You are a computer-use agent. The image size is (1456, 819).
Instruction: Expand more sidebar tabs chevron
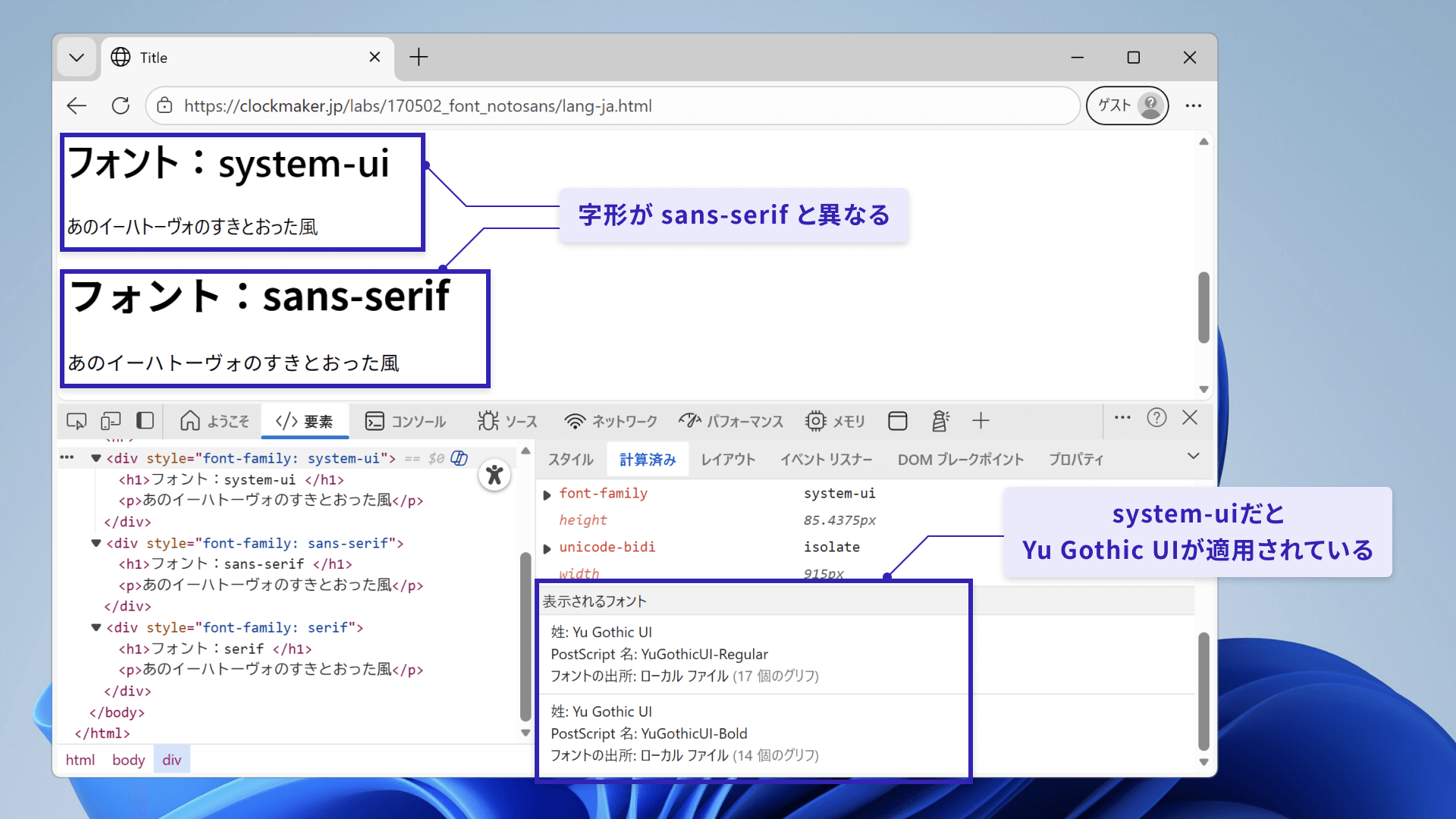point(1193,457)
